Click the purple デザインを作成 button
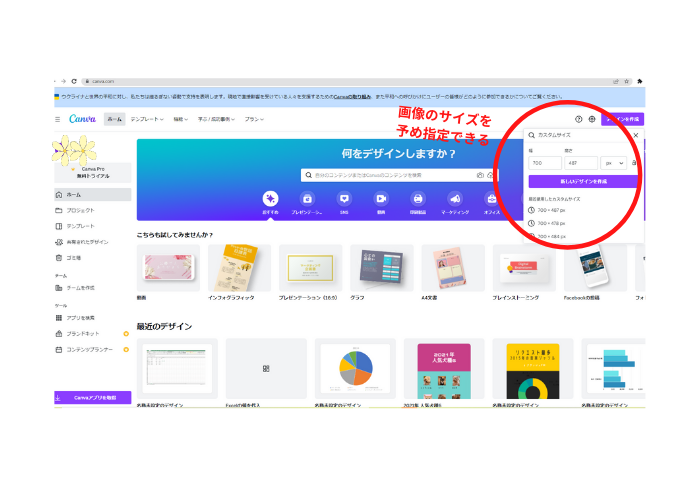 622,119
